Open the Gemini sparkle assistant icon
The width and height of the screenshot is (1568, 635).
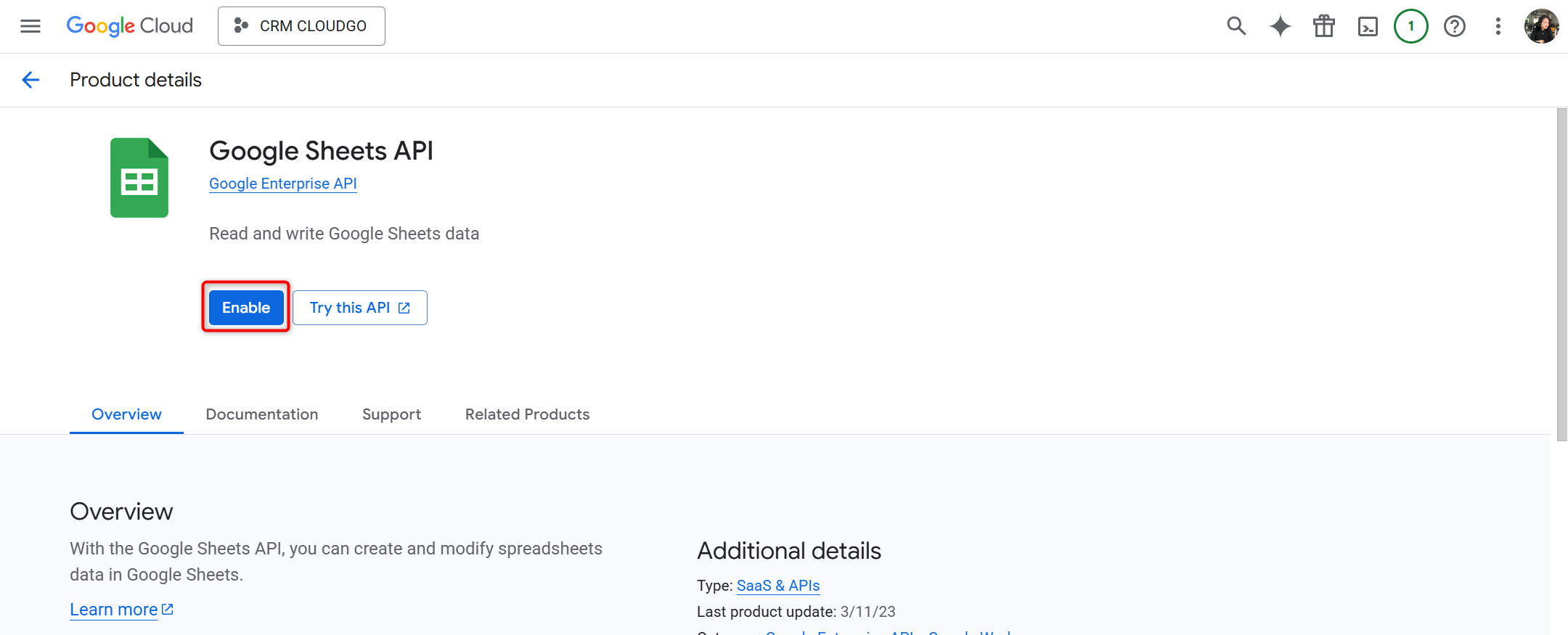pyautogui.click(x=1280, y=27)
